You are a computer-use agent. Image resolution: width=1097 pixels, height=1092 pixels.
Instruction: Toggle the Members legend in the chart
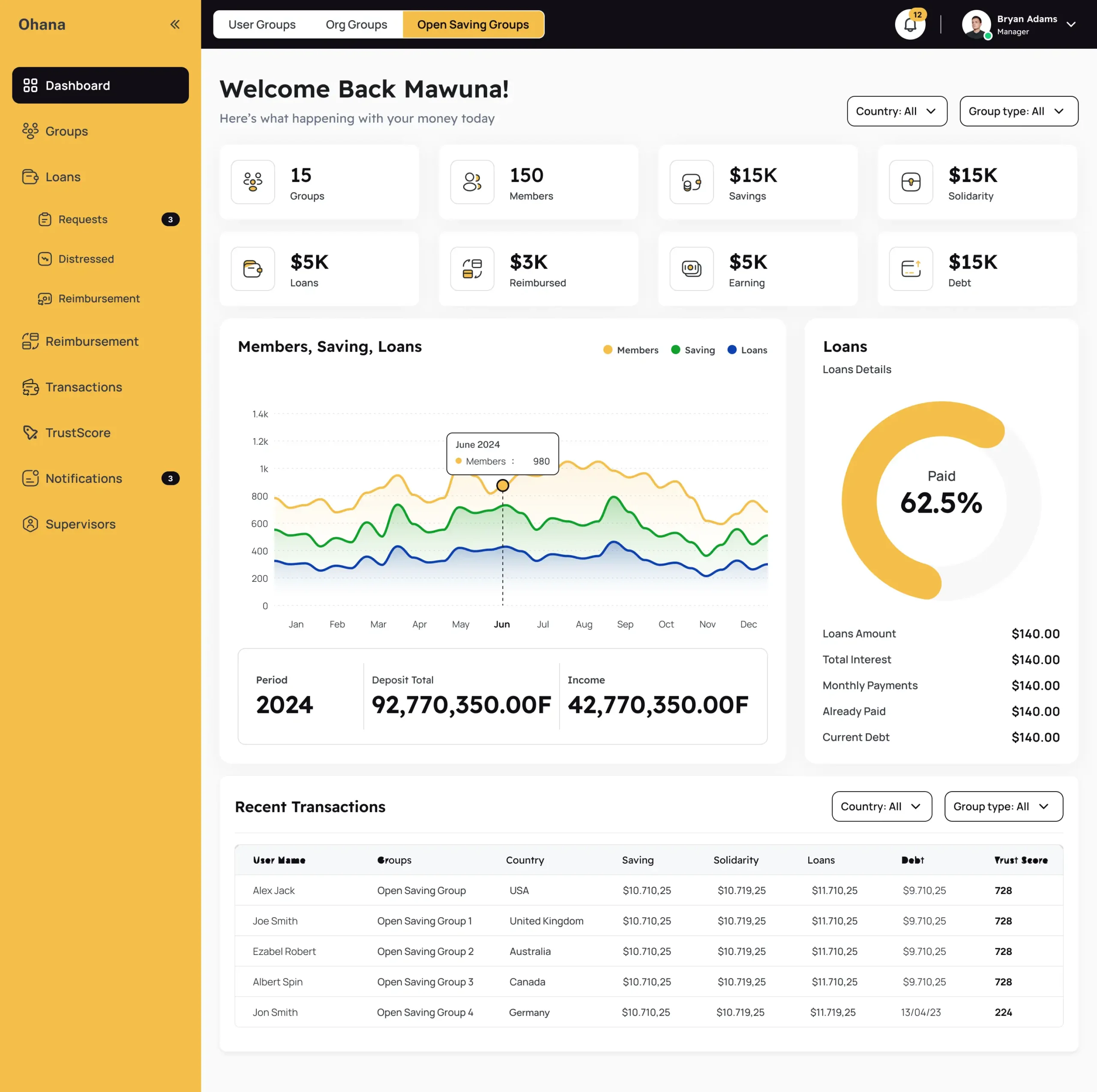tap(630, 350)
